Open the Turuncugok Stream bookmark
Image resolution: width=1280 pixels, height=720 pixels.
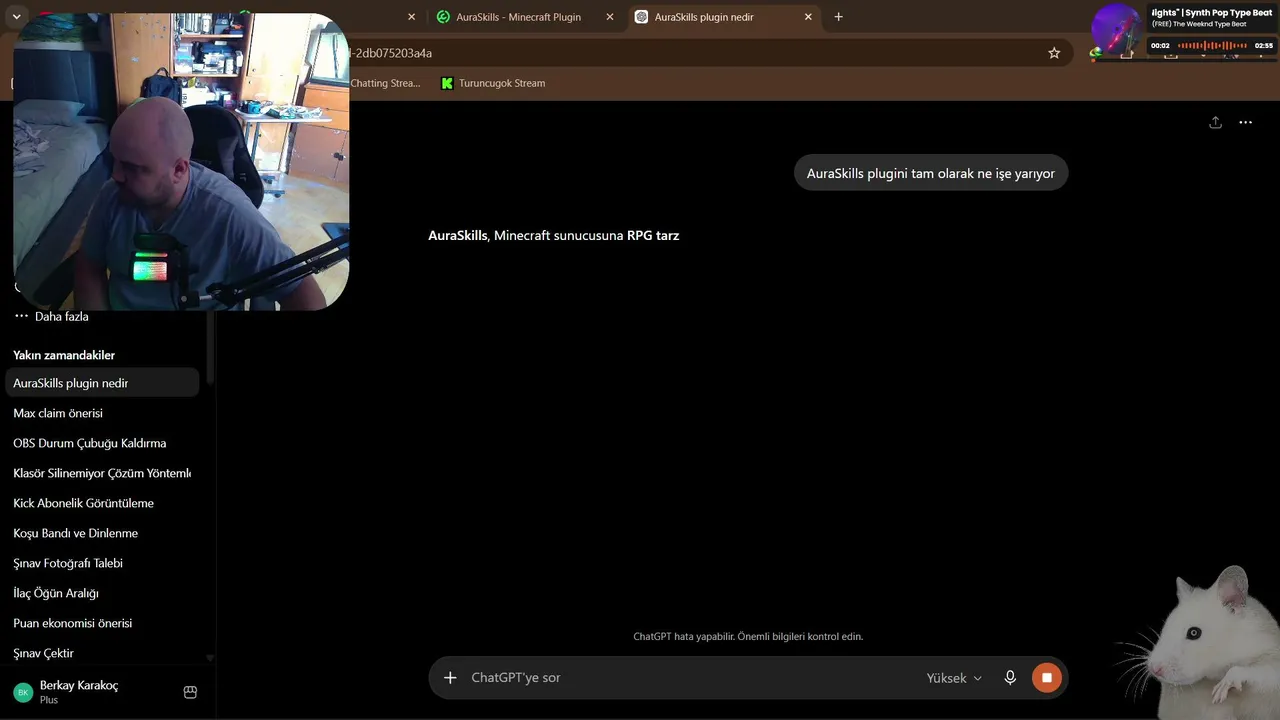[493, 83]
